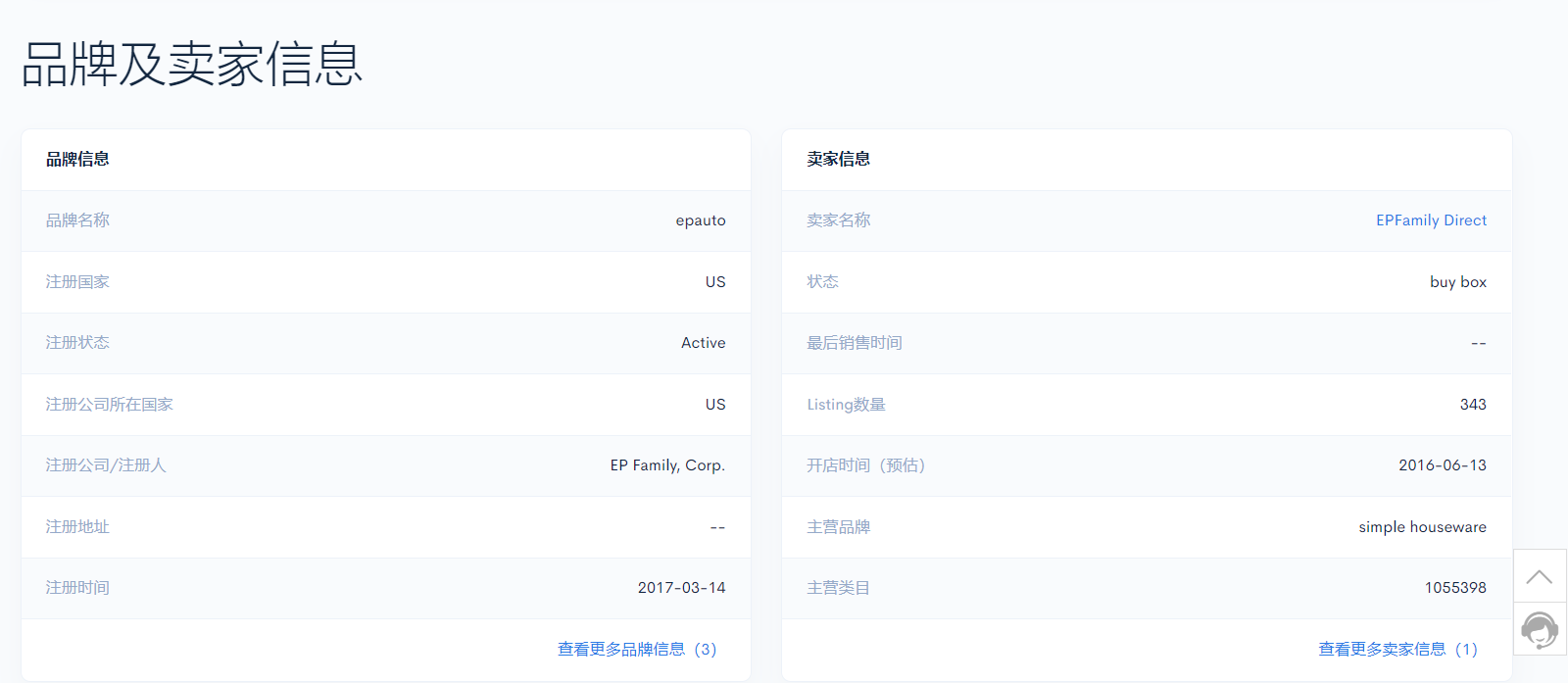
Task: Select the Active registration status value
Action: 704,343
